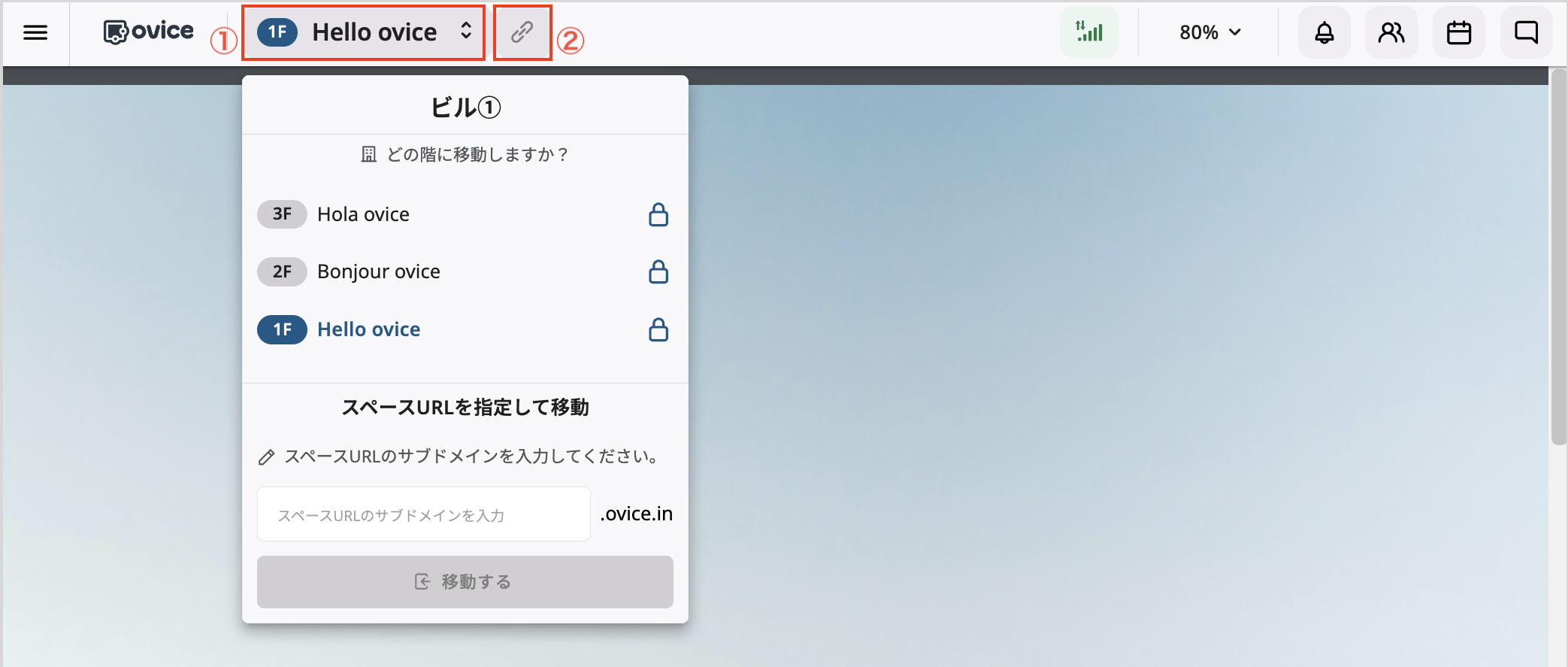The height and width of the screenshot is (667, 1568).
Task: Open the chat speech bubble icon
Action: coord(1526,32)
